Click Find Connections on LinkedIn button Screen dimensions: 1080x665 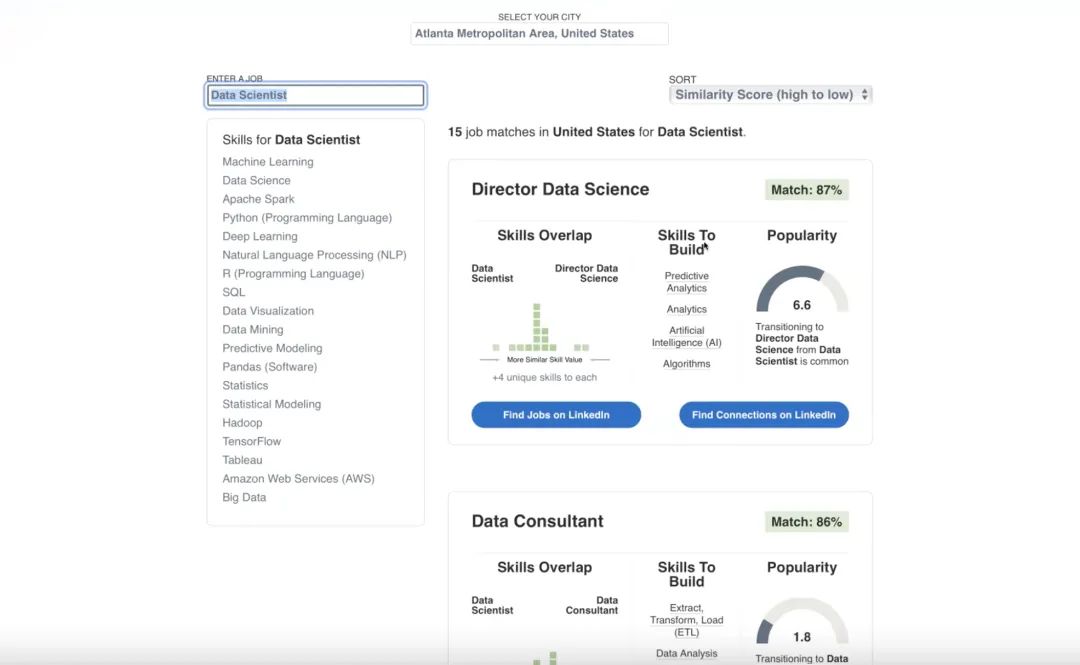coord(763,415)
